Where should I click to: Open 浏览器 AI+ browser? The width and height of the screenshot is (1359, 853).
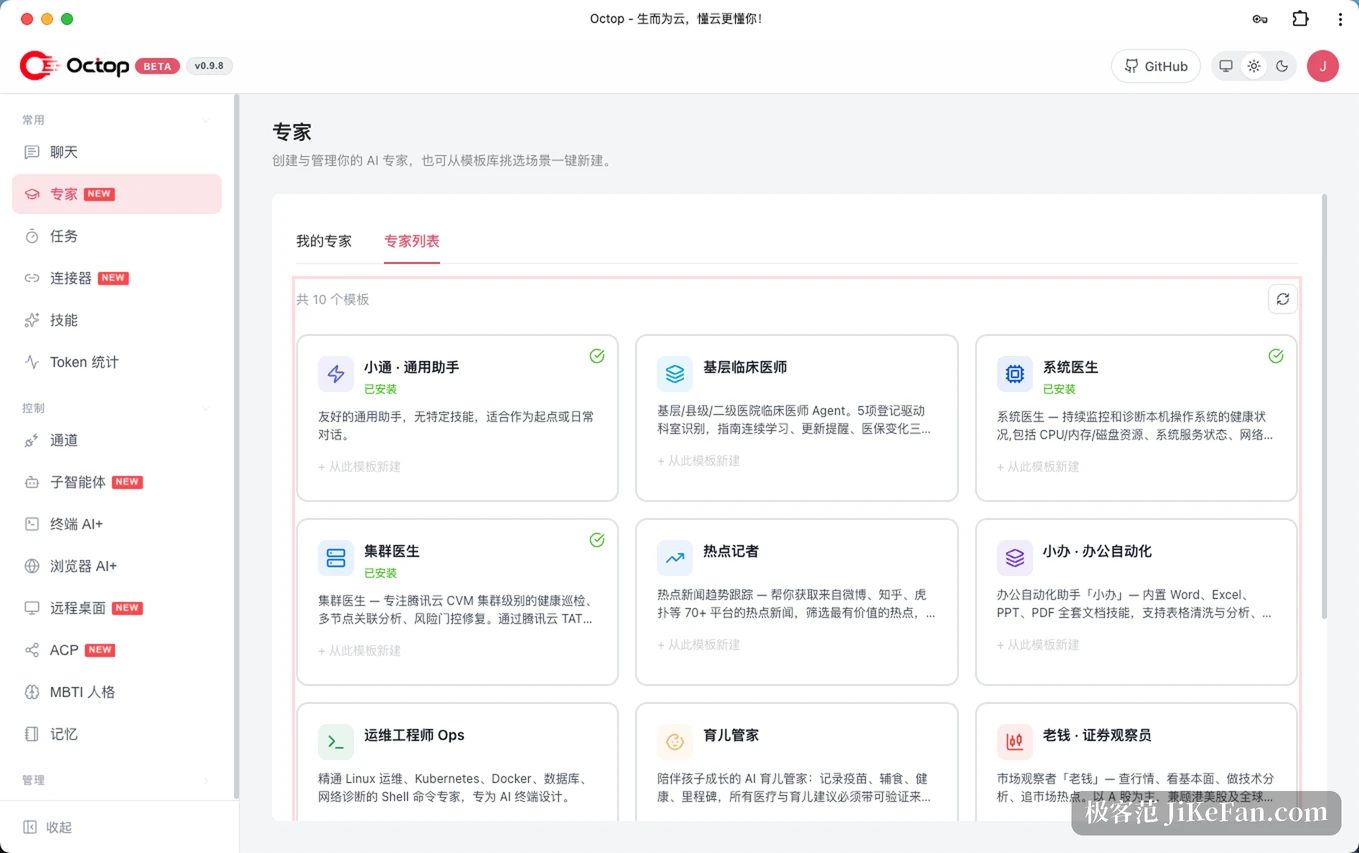(x=117, y=566)
